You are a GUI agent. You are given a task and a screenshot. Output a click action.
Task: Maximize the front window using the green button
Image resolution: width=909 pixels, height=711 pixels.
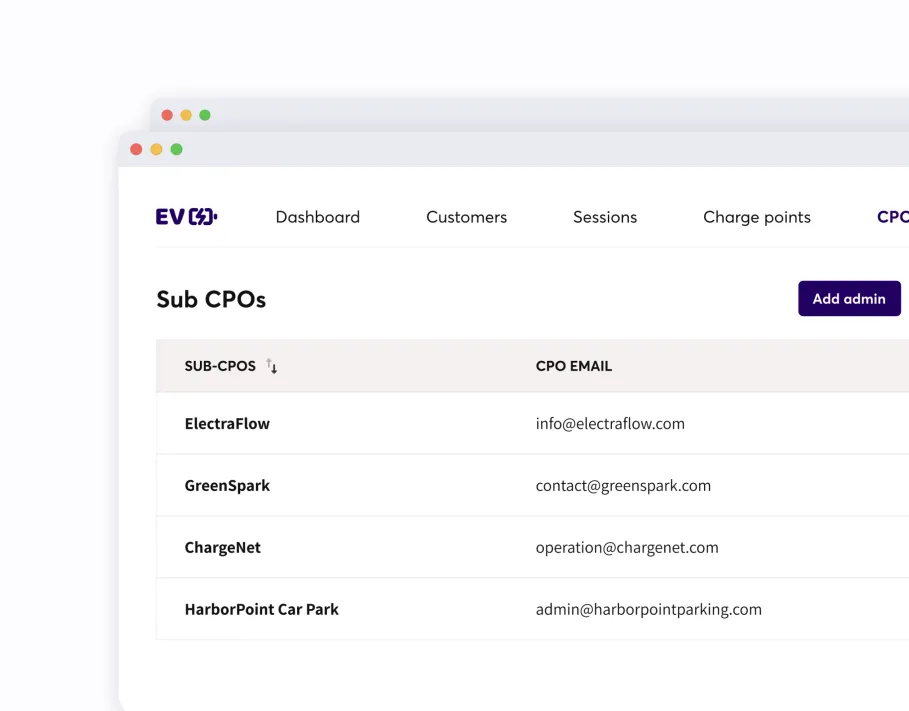click(x=176, y=149)
